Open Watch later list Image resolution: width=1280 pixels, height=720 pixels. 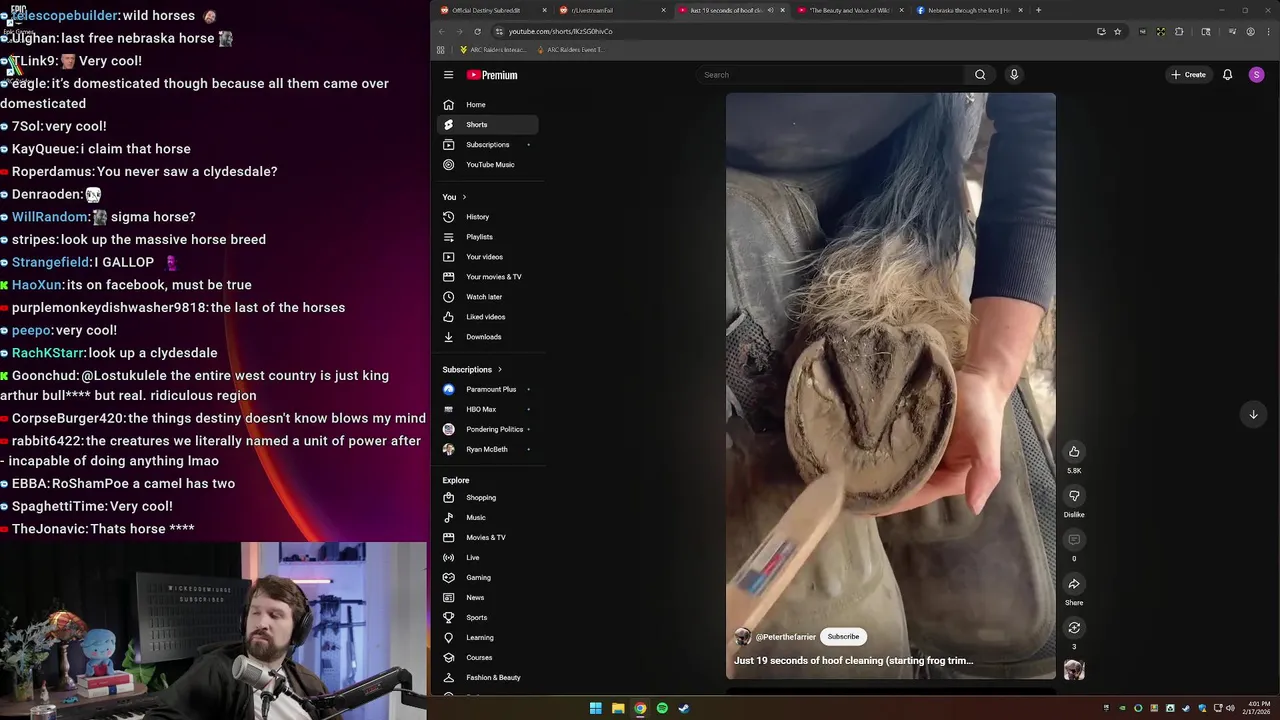tap(488, 297)
